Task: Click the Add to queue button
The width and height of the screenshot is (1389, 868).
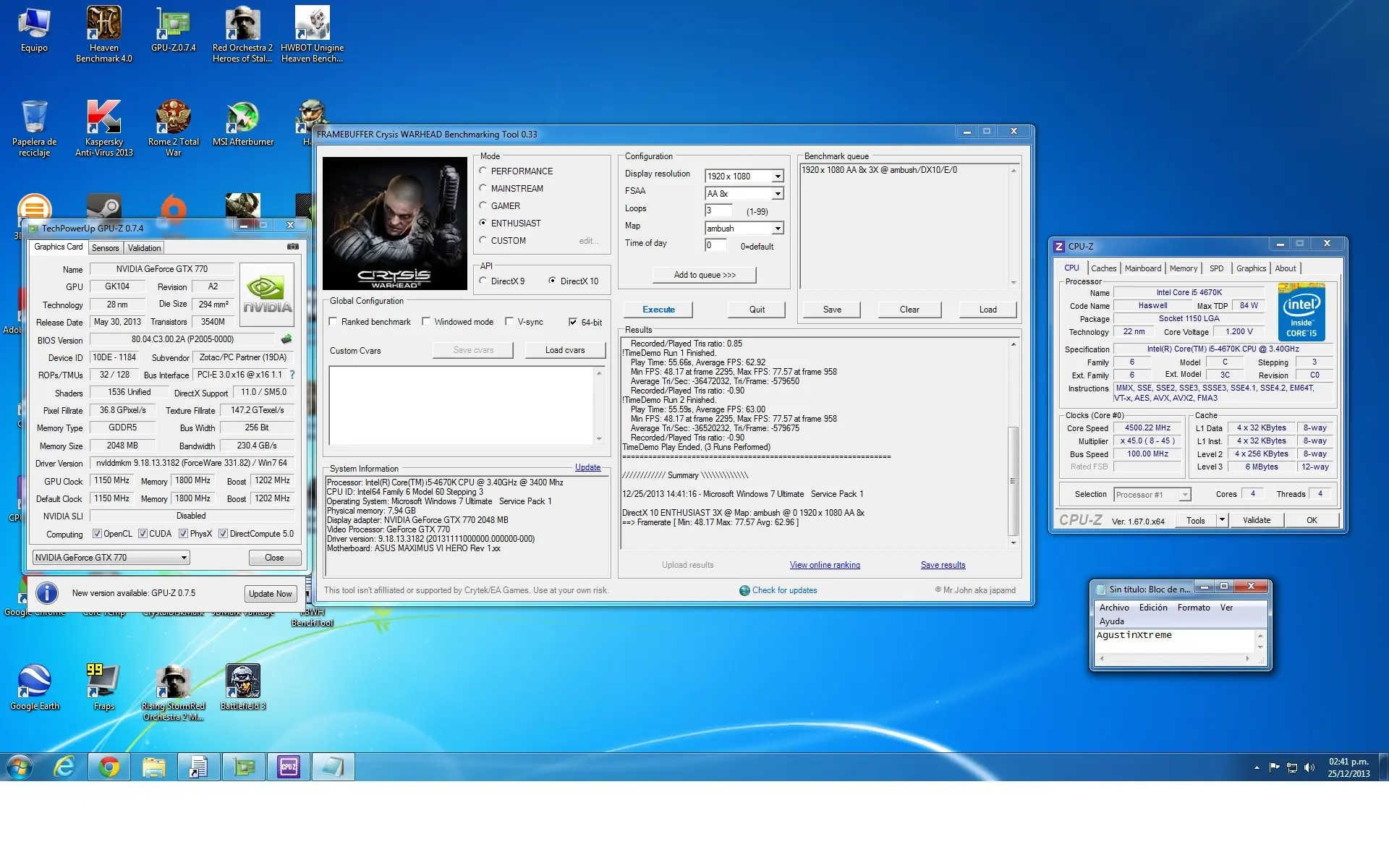Action: click(705, 275)
